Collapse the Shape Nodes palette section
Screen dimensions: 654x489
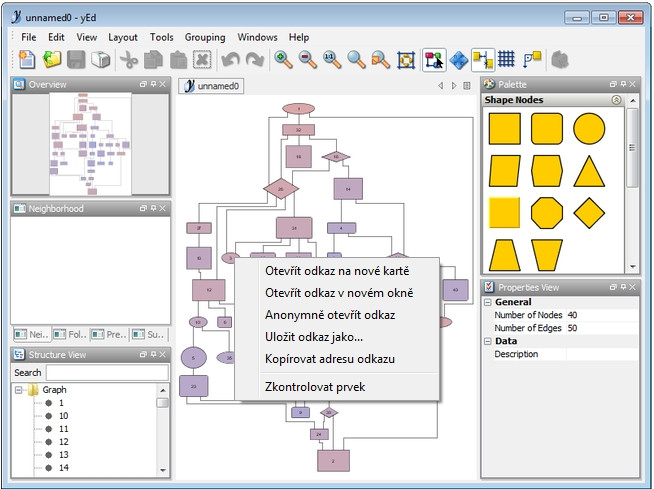point(616,100)
